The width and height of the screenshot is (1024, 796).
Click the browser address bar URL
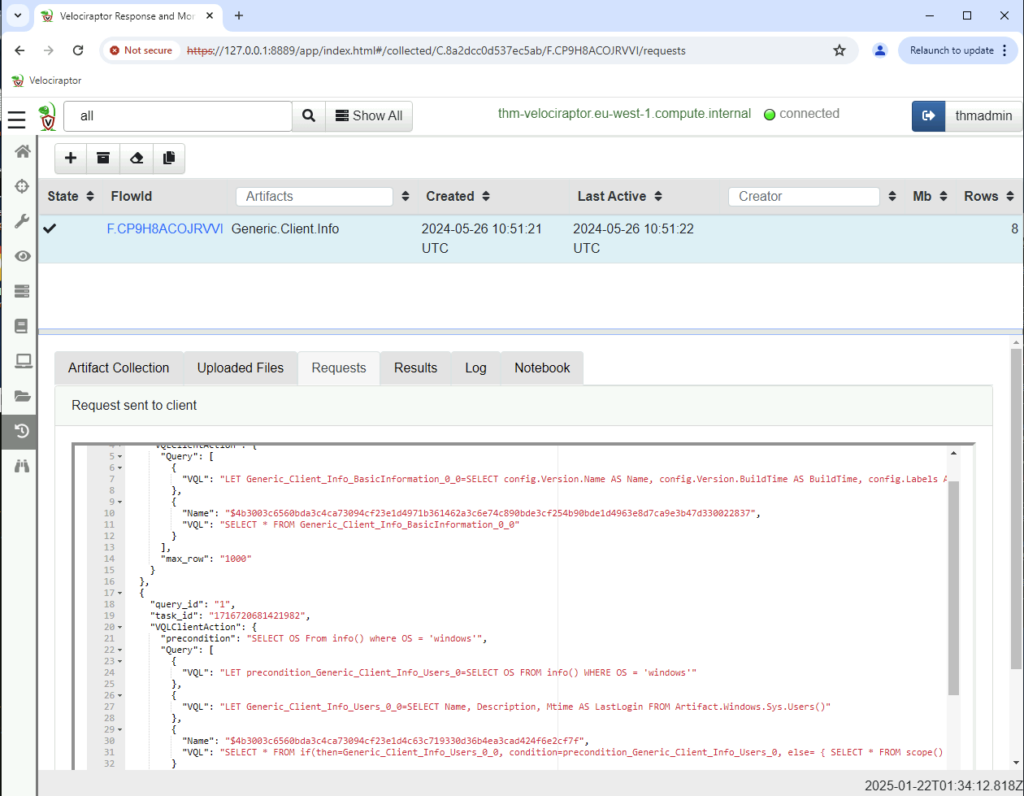pyautogui.click(x=436, y=50)
